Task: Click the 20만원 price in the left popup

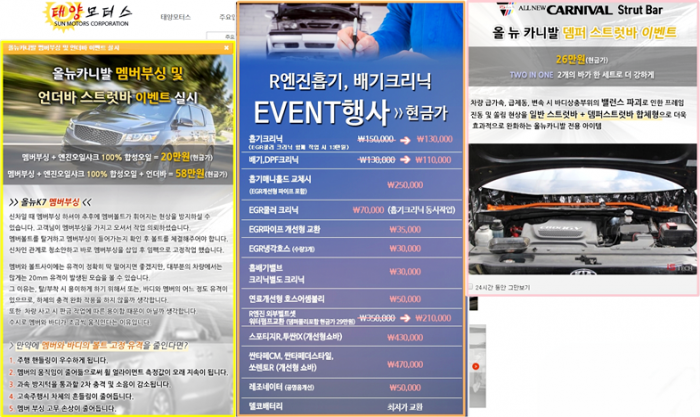Action: point(175,157)
